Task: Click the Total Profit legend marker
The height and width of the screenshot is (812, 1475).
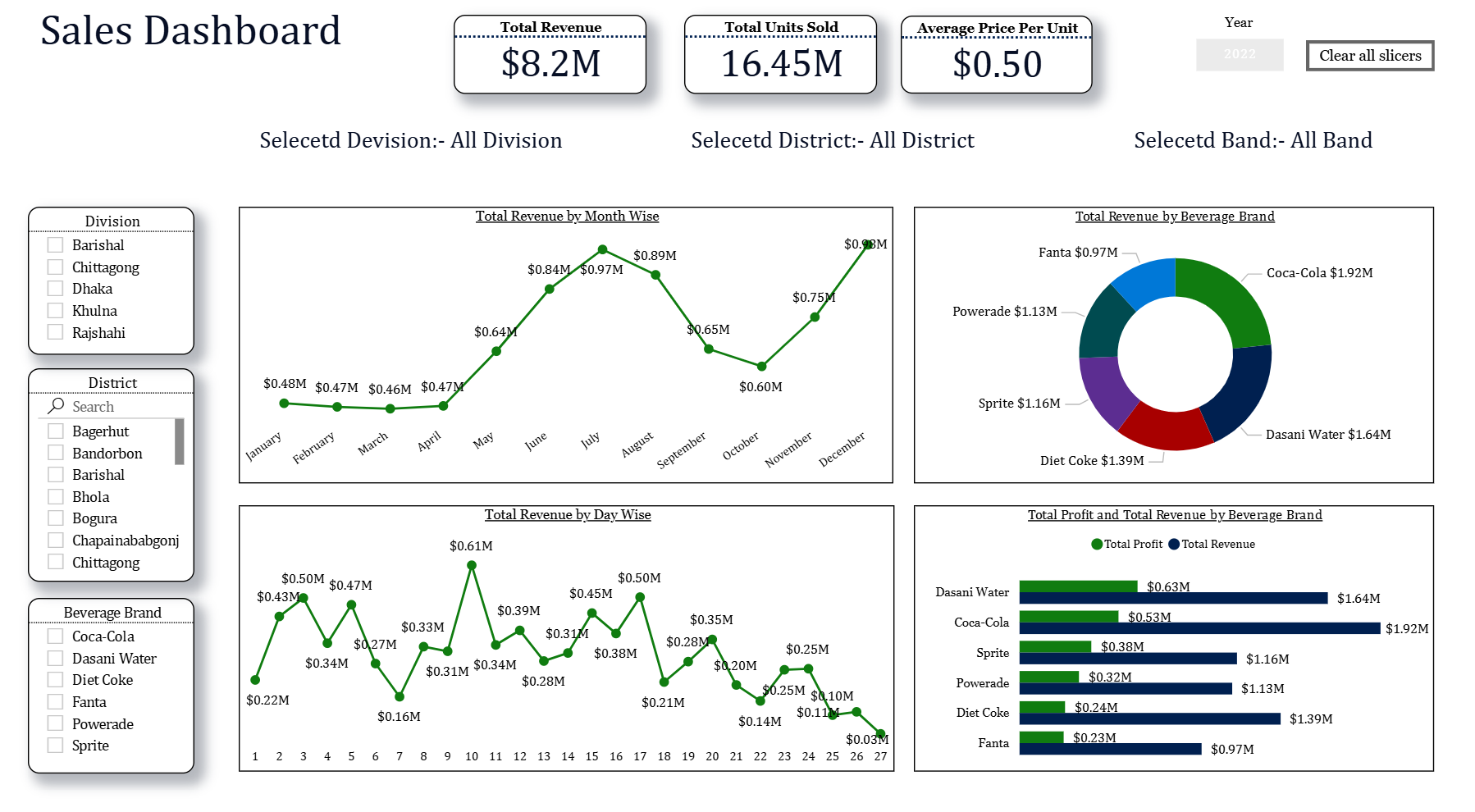Action: pyautogui.click(x=1097, y=545)
